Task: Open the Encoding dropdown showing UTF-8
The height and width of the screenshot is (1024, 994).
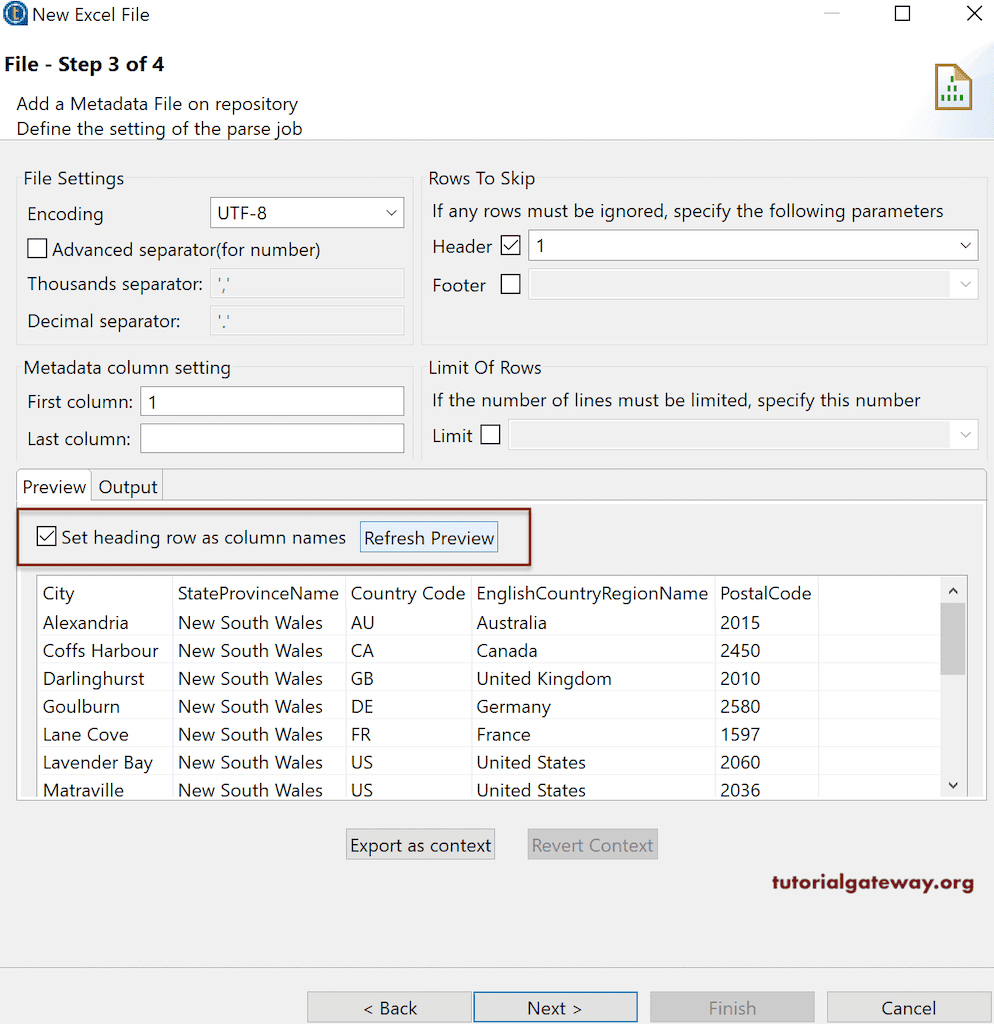Action: pyautogui.click(x=392, y=212)
